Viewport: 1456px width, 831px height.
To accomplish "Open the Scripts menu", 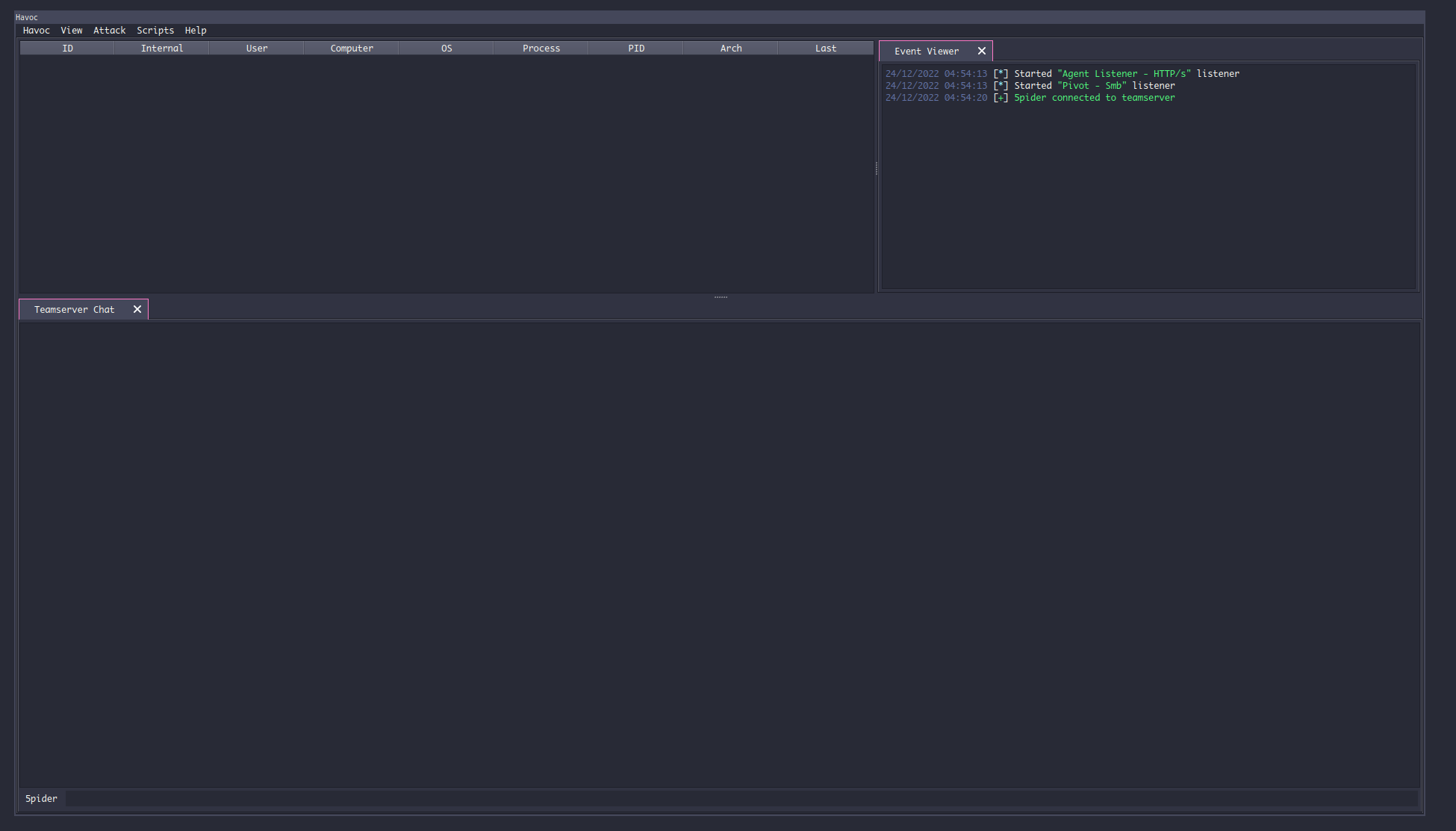I will [155, 31].
